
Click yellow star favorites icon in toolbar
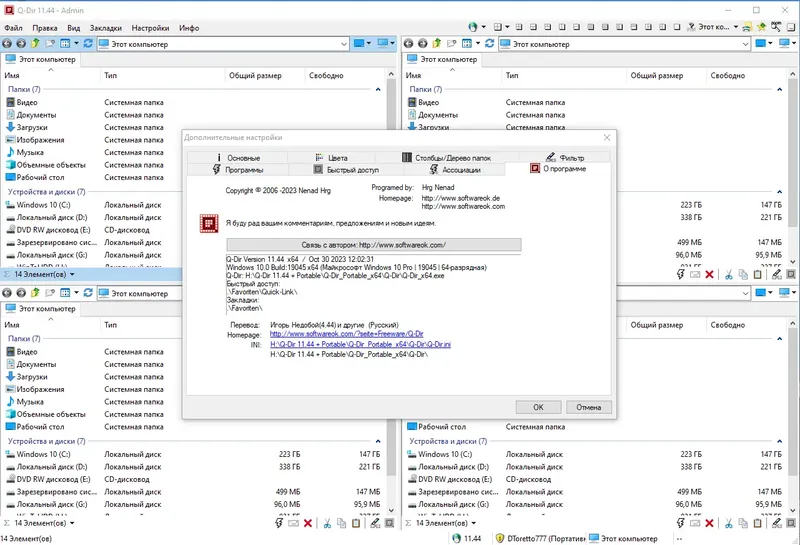[761, 27]
